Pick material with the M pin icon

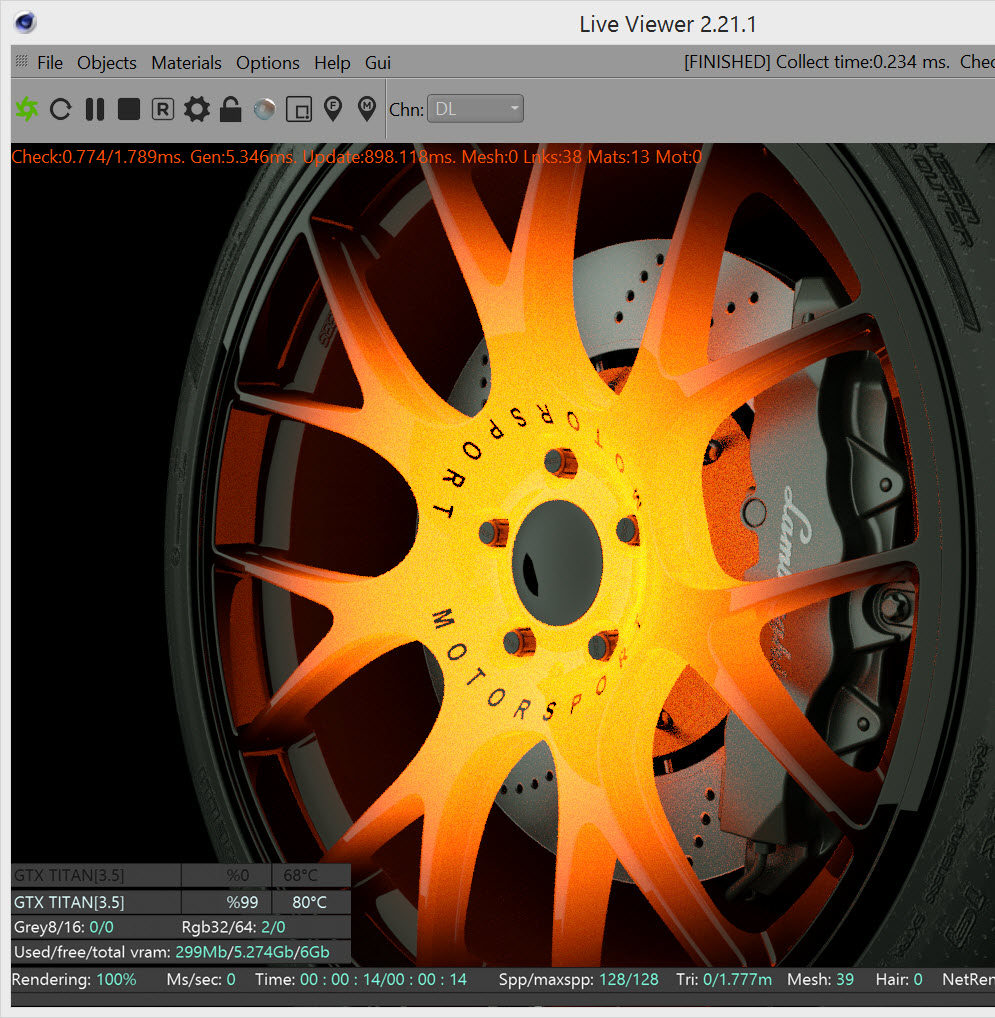[x=367, y=109]
